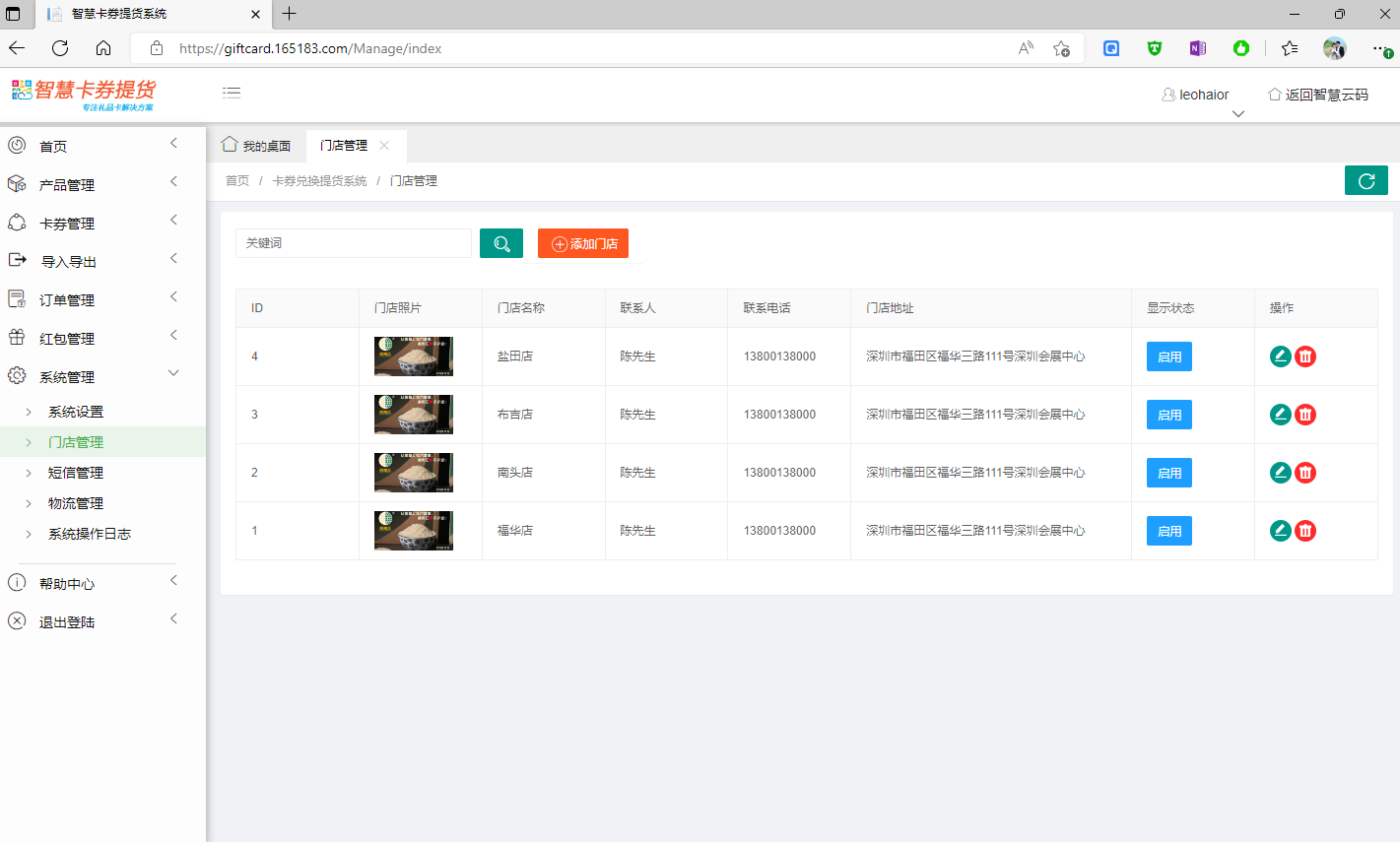Click the green refresh button at top right
Image resolution: width=1400 pixels, height=842 pixels.
click(1366, 180)
